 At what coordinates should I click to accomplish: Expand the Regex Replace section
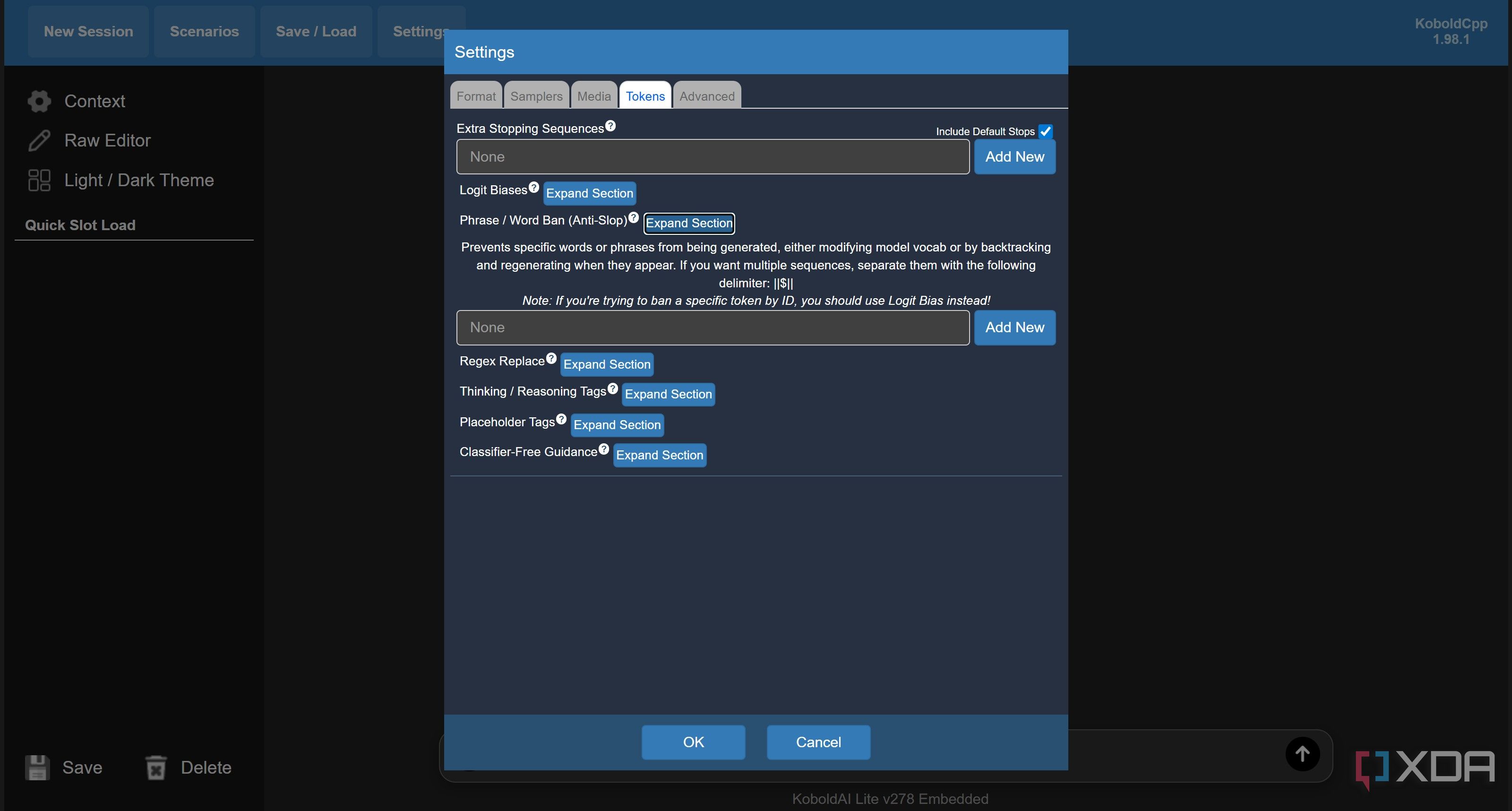pyautogui.click(x=607, y=364)
